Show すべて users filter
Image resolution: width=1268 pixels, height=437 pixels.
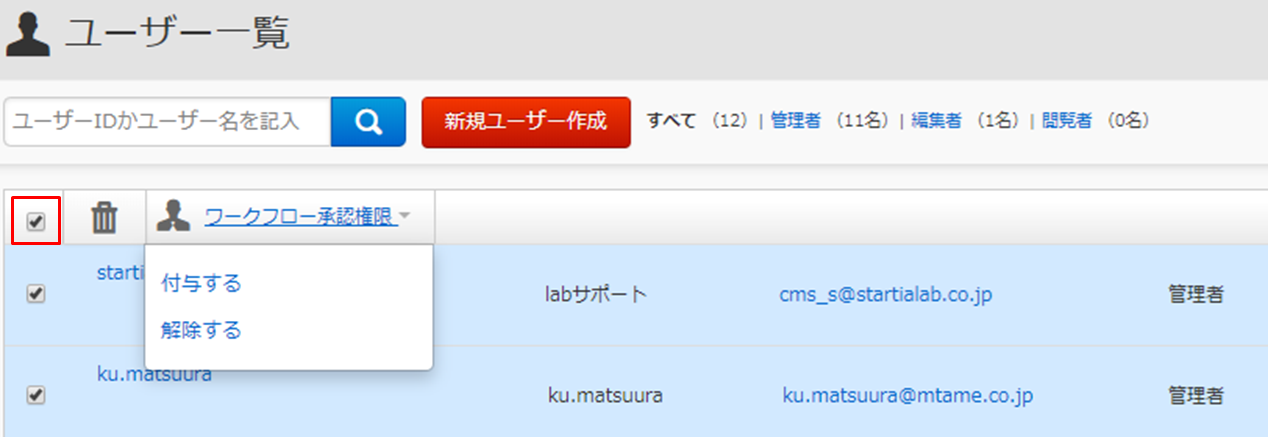coord(671,121)
